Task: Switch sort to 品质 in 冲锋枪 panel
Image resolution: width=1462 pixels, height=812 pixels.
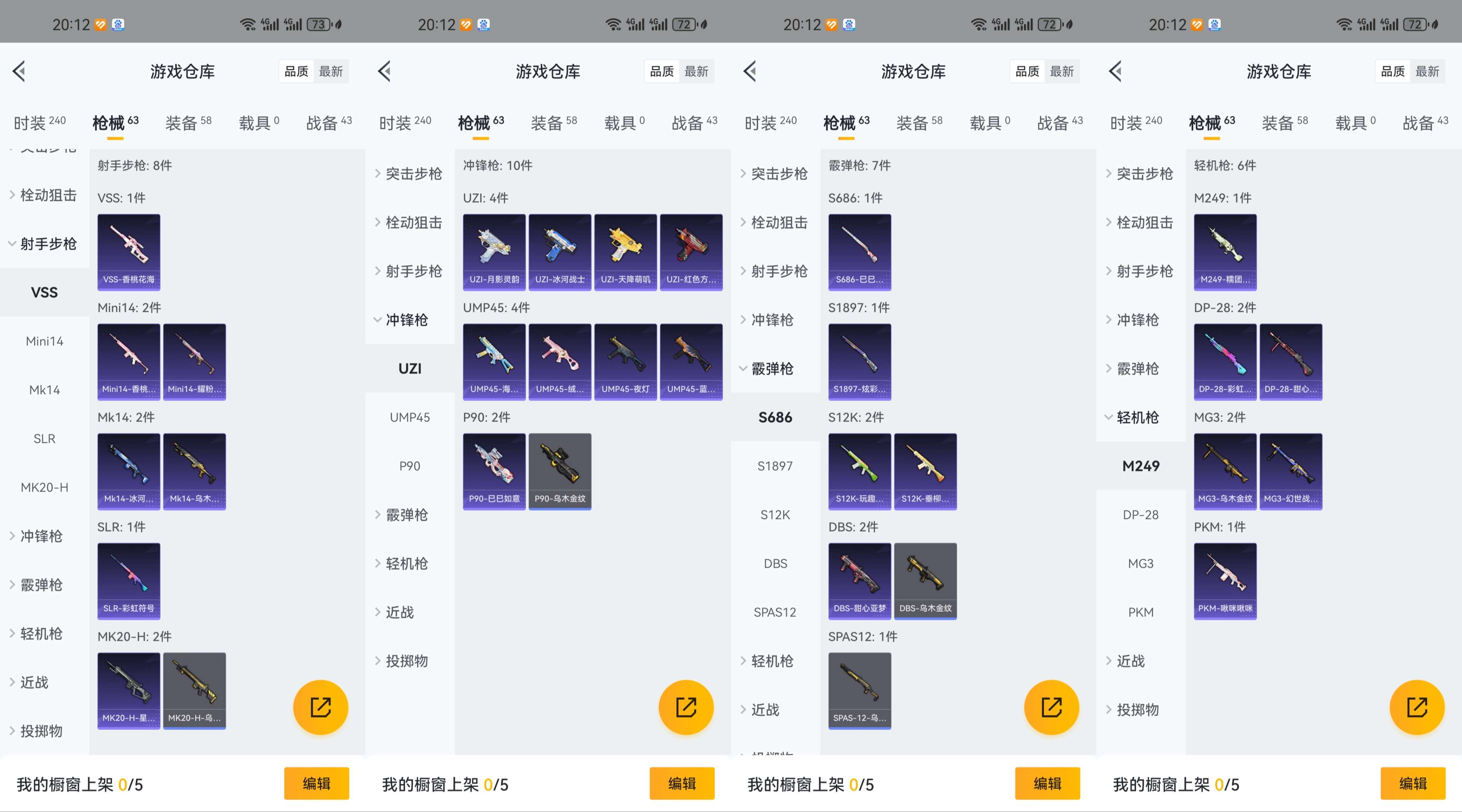Action: [x=662, y=71]
